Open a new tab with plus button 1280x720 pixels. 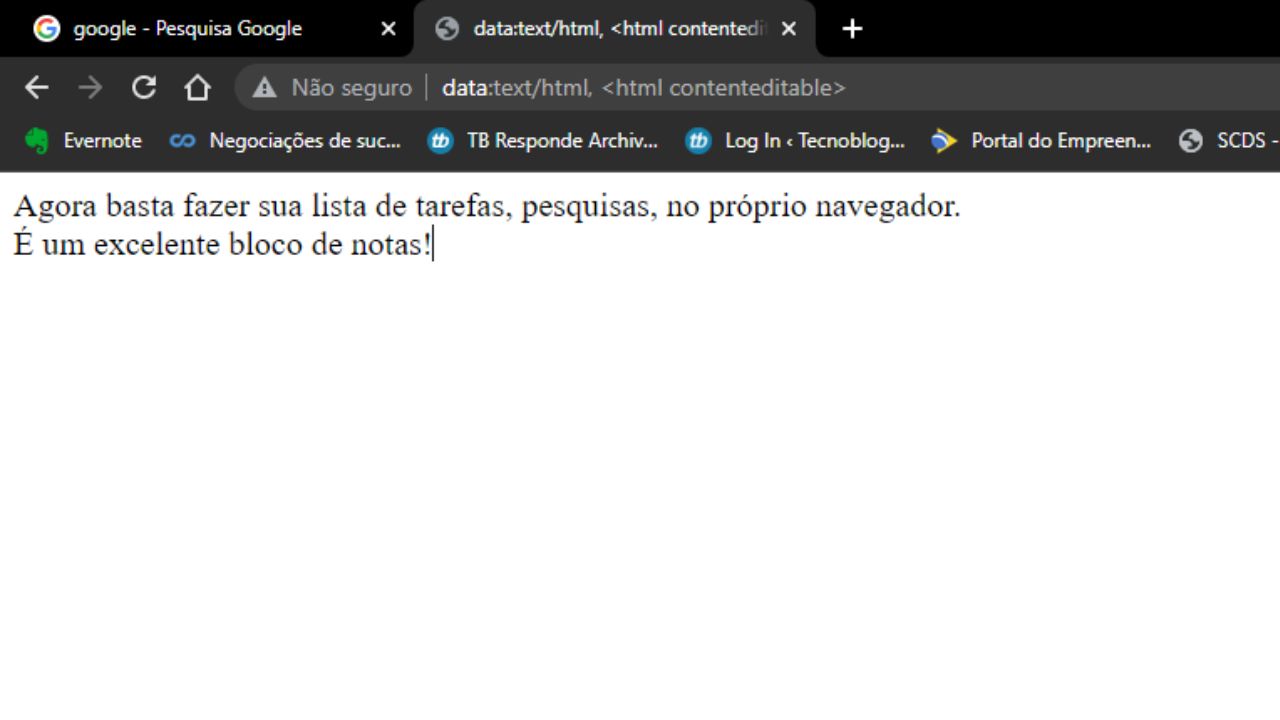[852, 29]
